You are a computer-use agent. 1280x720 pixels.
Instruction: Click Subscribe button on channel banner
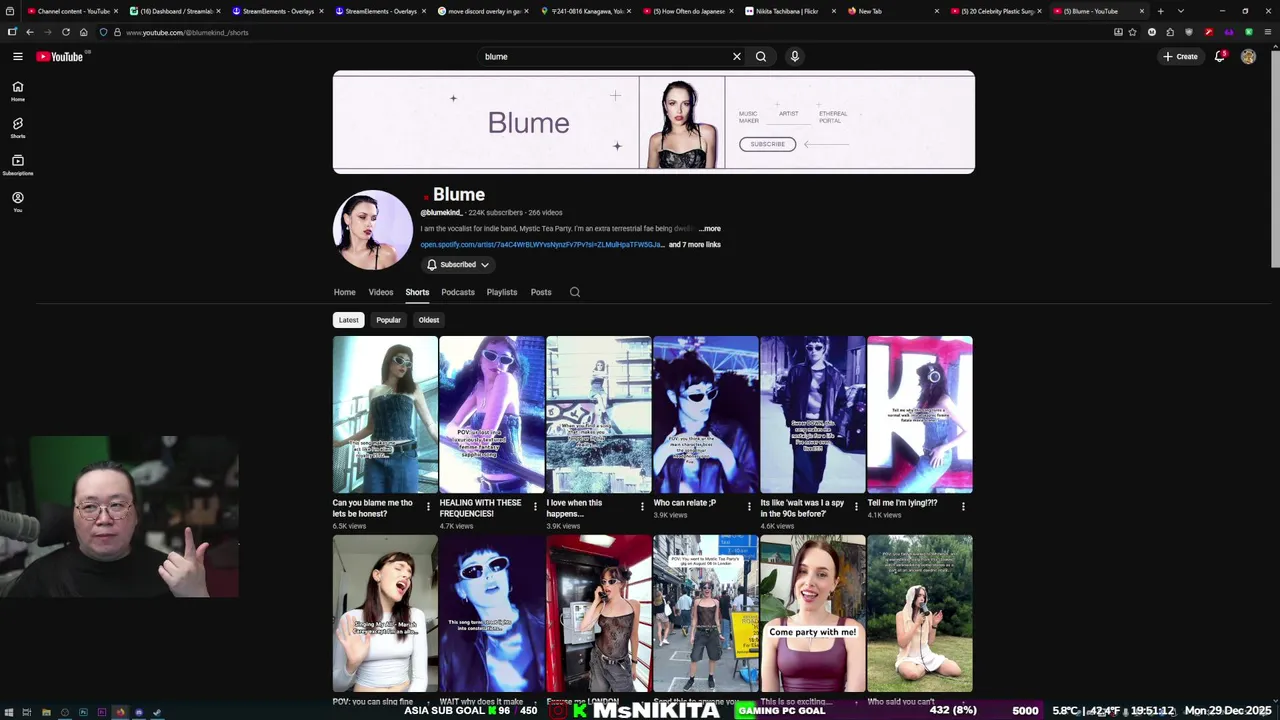[x=768, y=144]
